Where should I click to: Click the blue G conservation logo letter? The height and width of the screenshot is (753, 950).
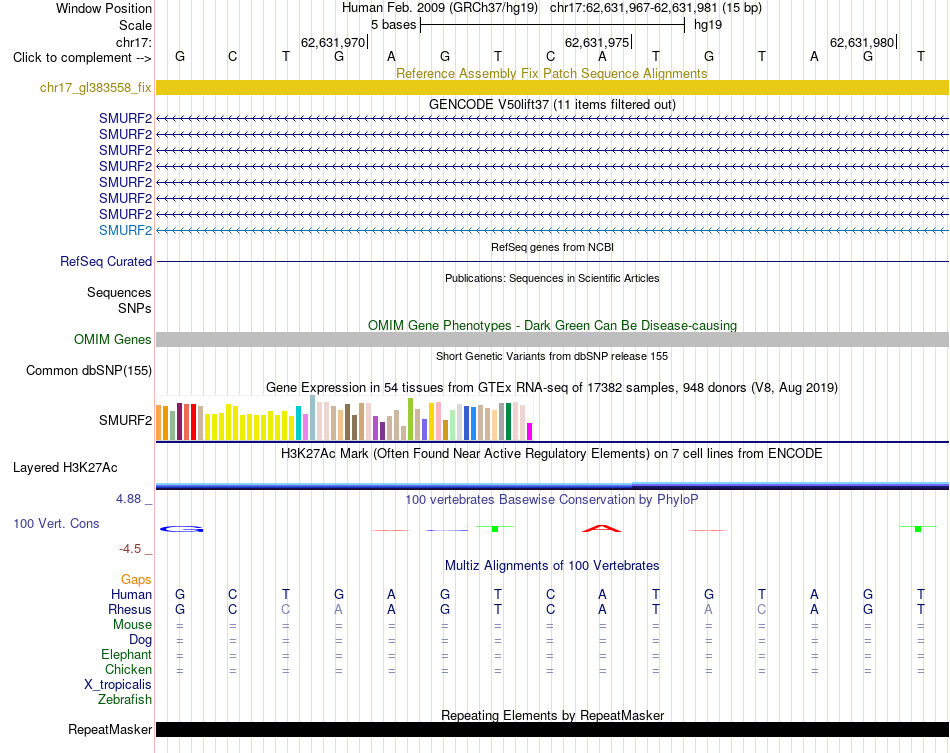pos(182,529)
